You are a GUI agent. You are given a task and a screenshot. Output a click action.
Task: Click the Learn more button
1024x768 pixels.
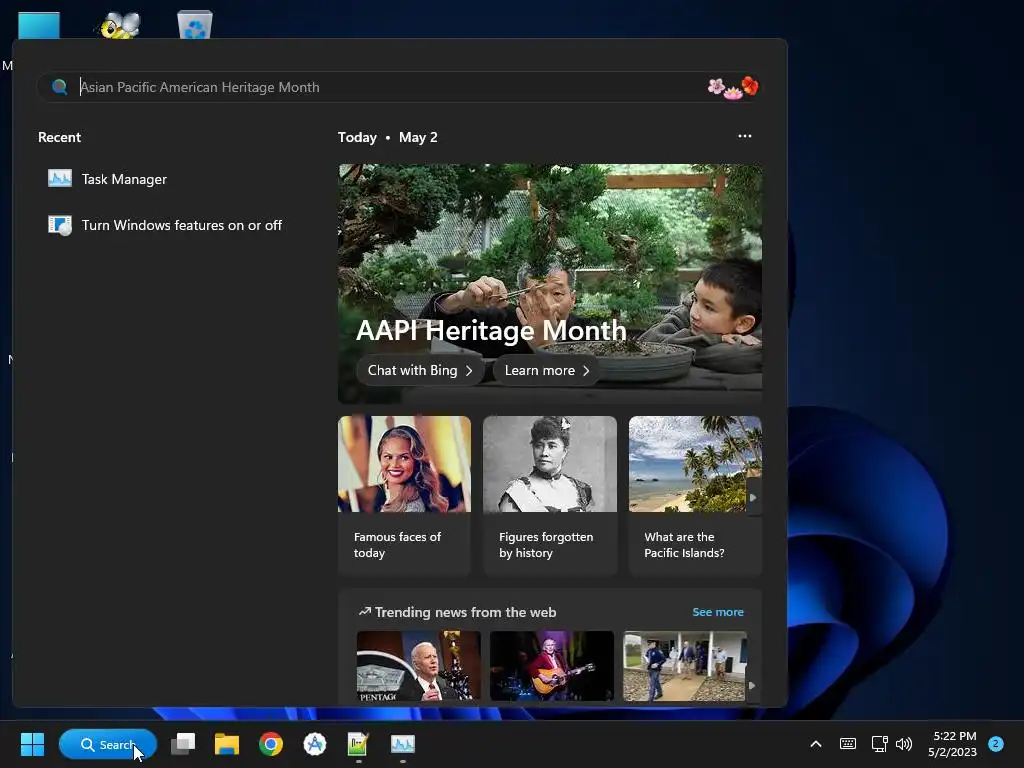click(x=546, y=370)
